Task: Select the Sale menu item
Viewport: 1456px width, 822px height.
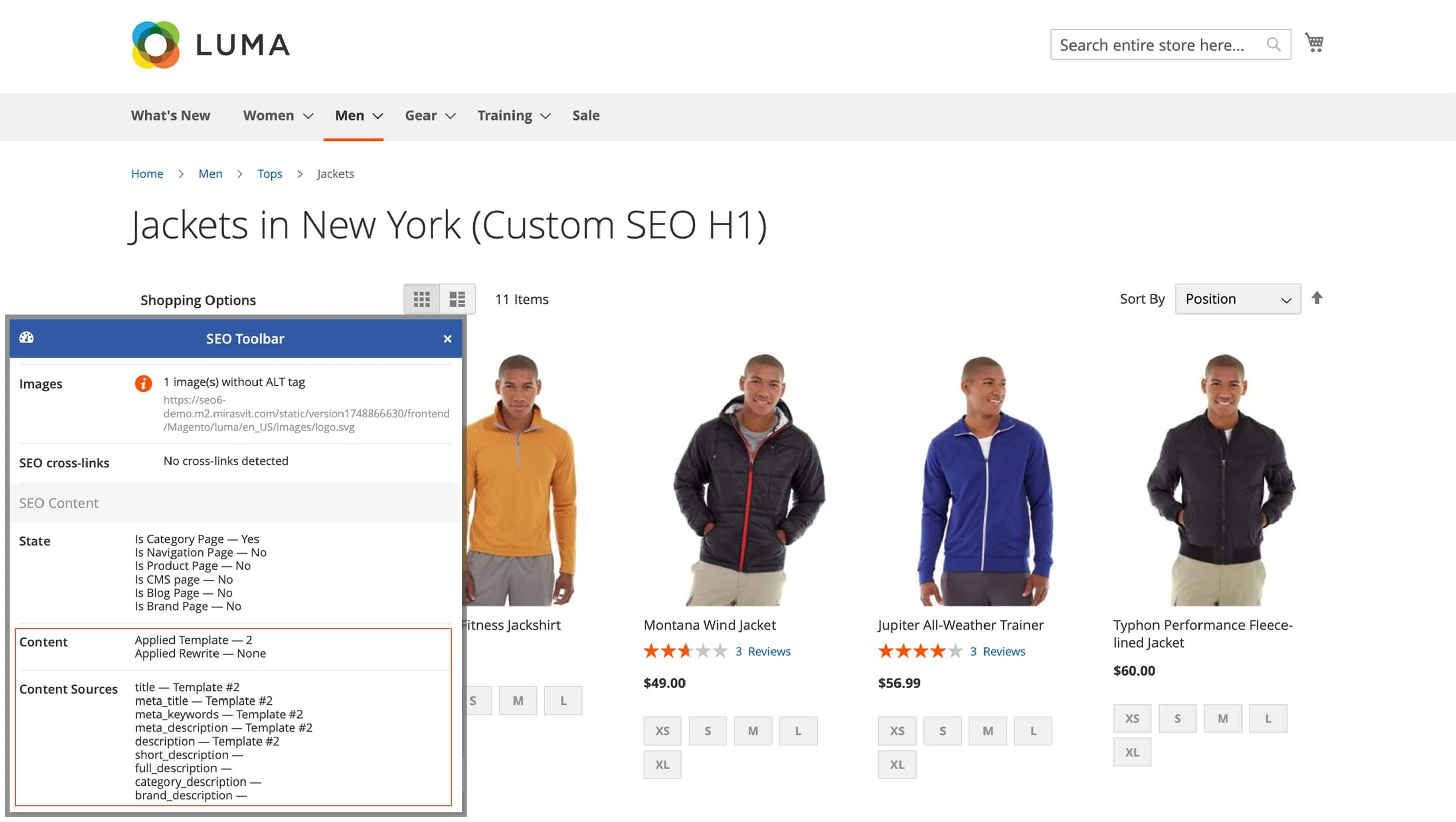Action: click(585, 115)
